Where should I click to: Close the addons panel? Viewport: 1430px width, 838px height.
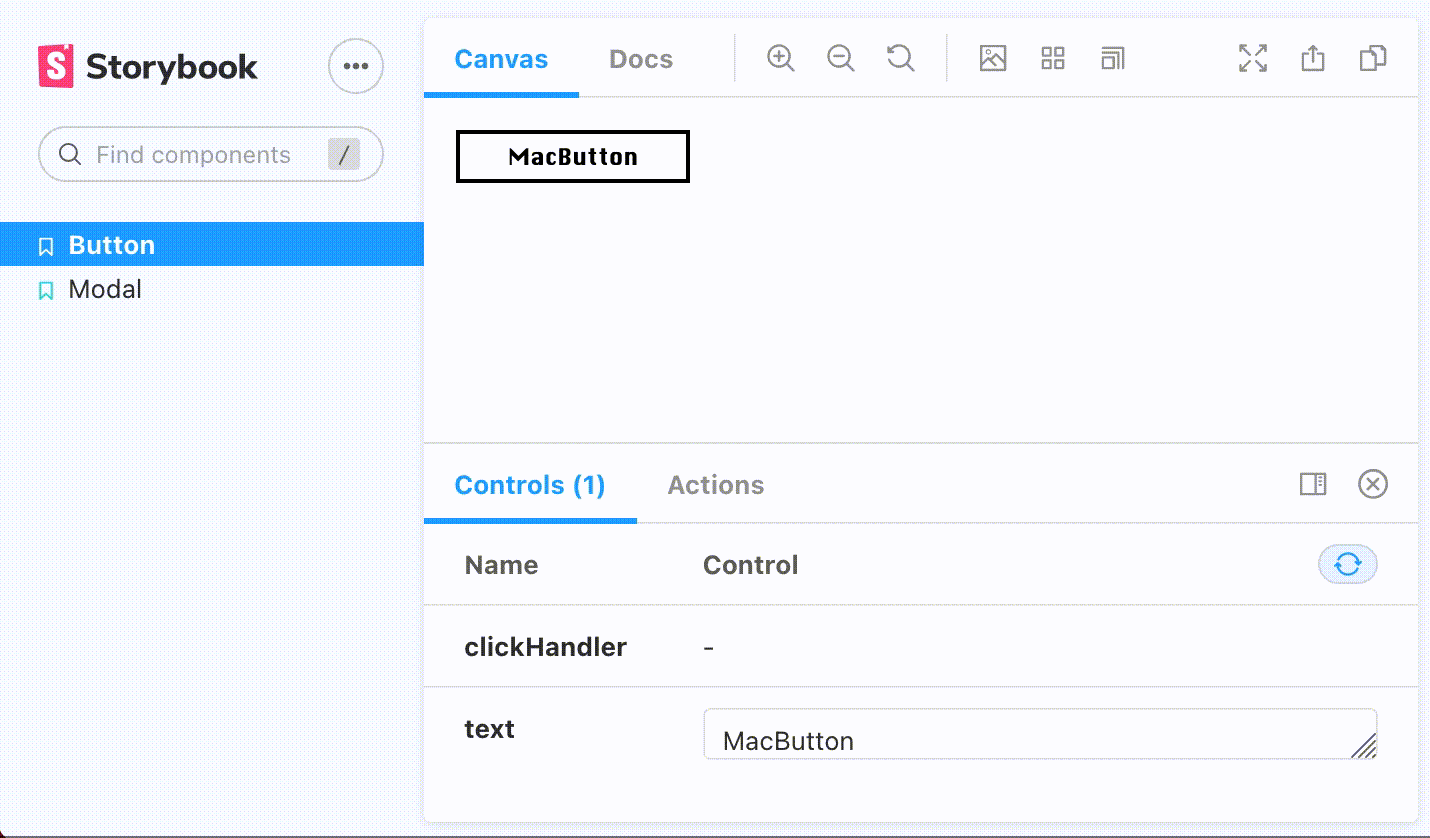click(1373, 484)
